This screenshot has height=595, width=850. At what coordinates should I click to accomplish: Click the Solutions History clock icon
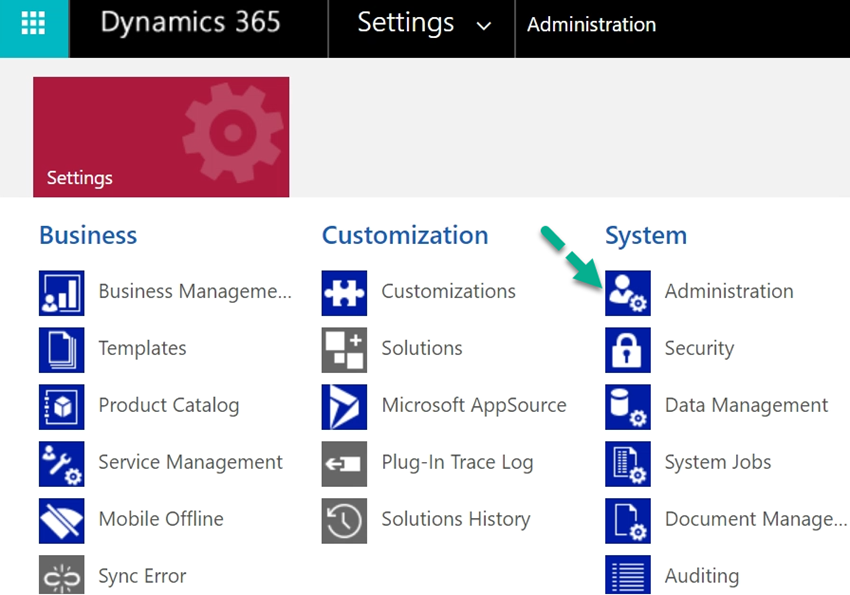point(345,519)
